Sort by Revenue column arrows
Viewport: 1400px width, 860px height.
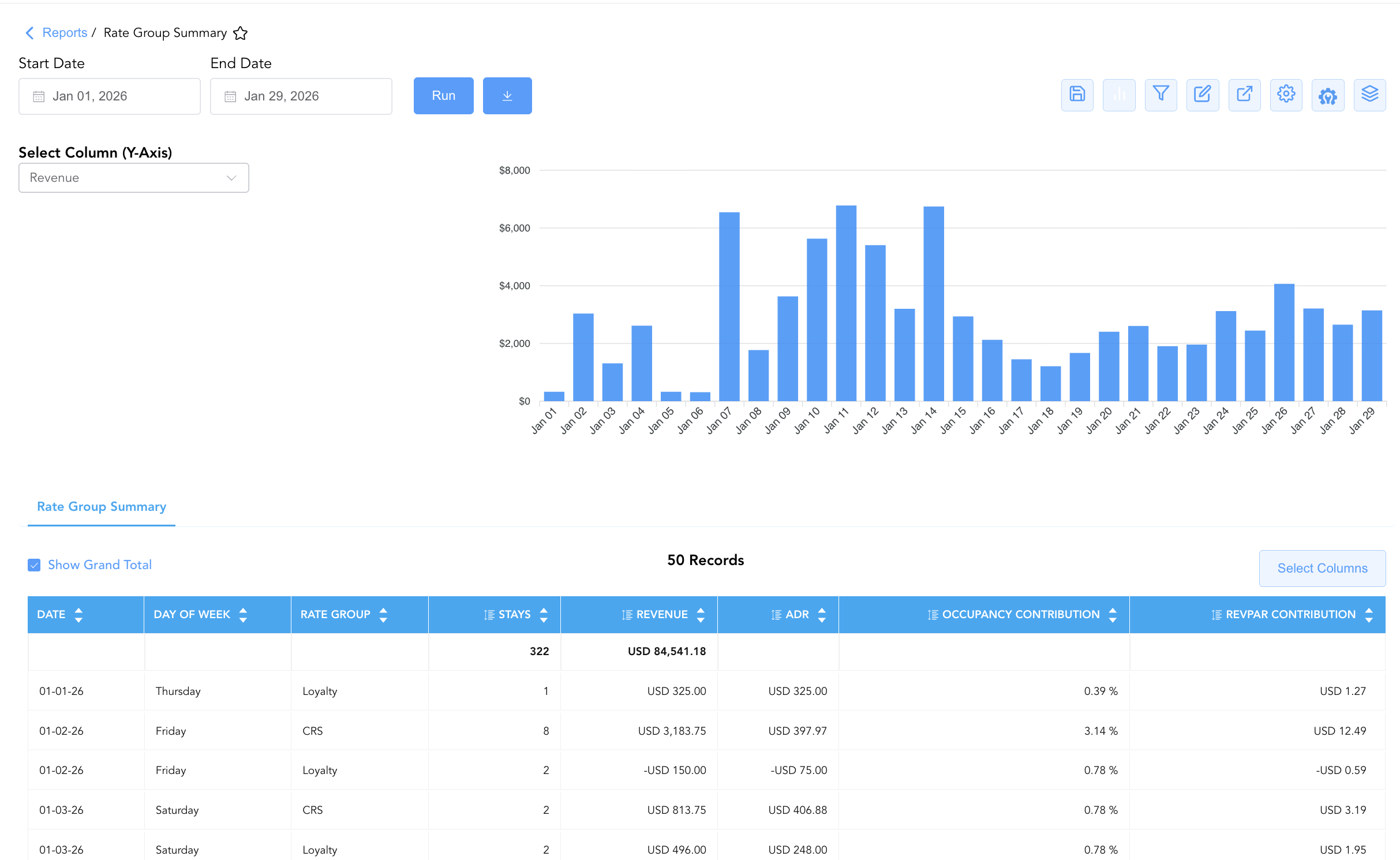pos(701,615)
